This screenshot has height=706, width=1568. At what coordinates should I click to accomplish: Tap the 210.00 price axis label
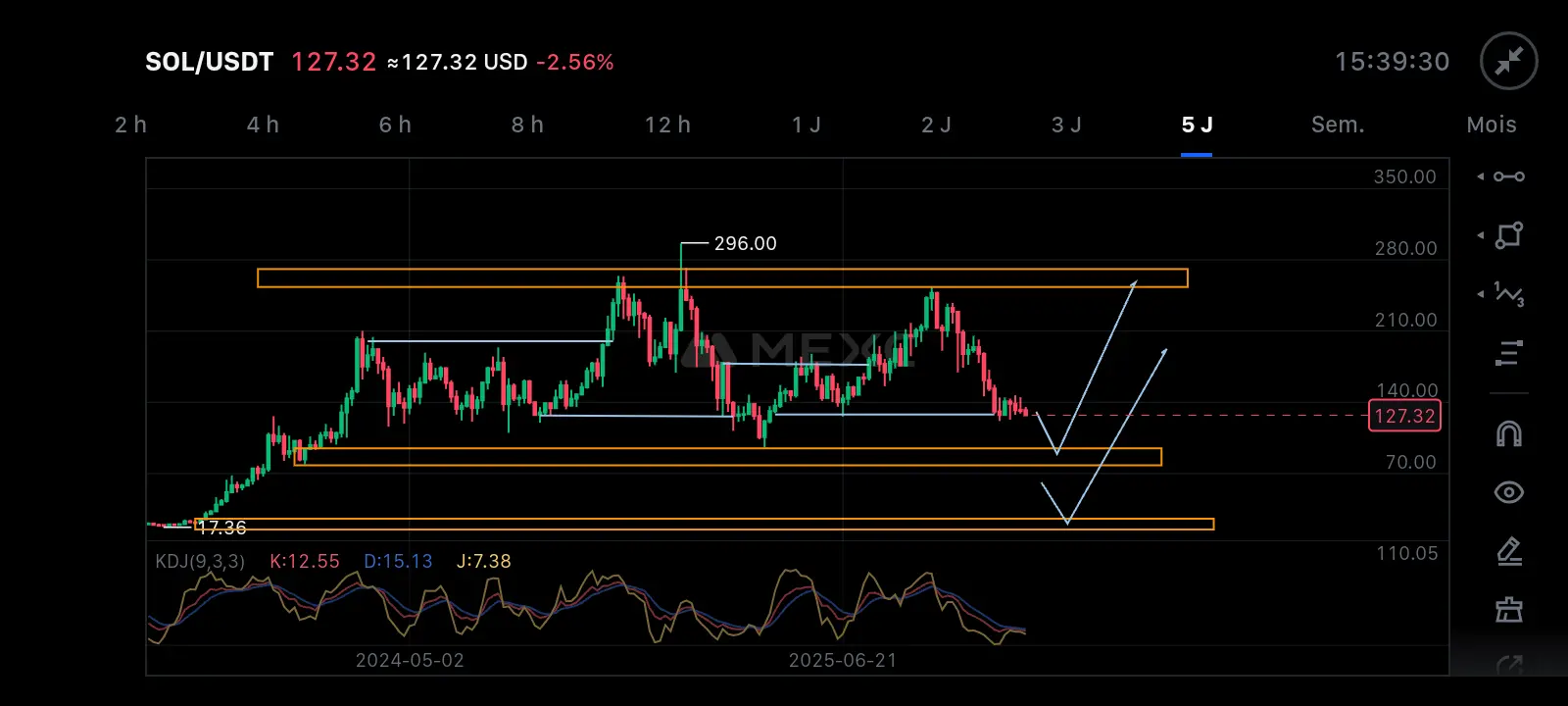(1405, 320)
